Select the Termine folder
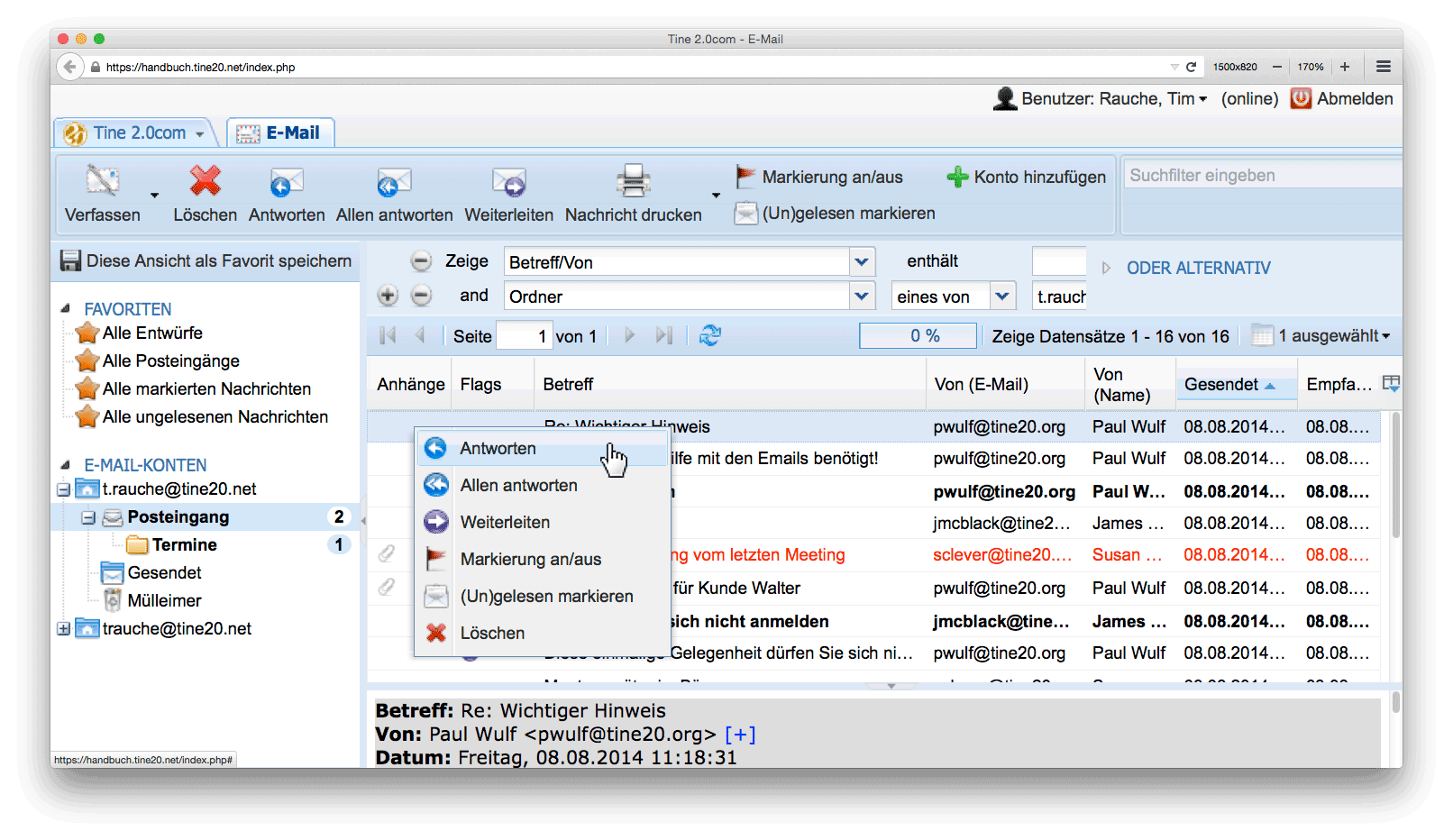 (x=184, y=545)
